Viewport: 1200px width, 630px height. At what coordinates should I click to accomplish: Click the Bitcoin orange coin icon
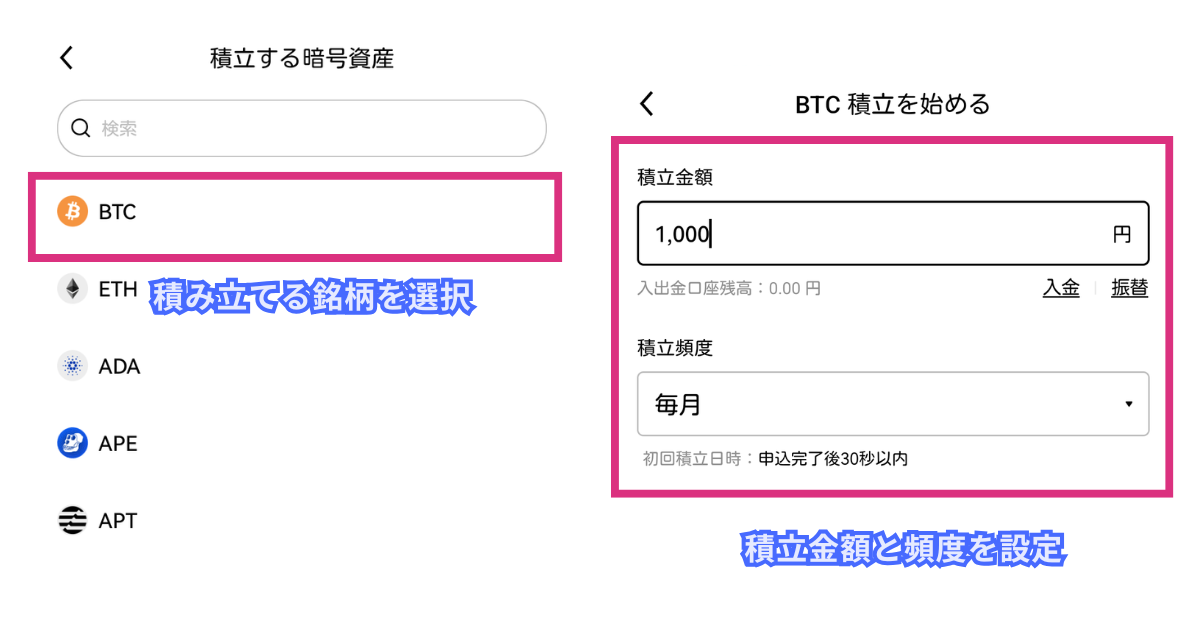[72, 212]
